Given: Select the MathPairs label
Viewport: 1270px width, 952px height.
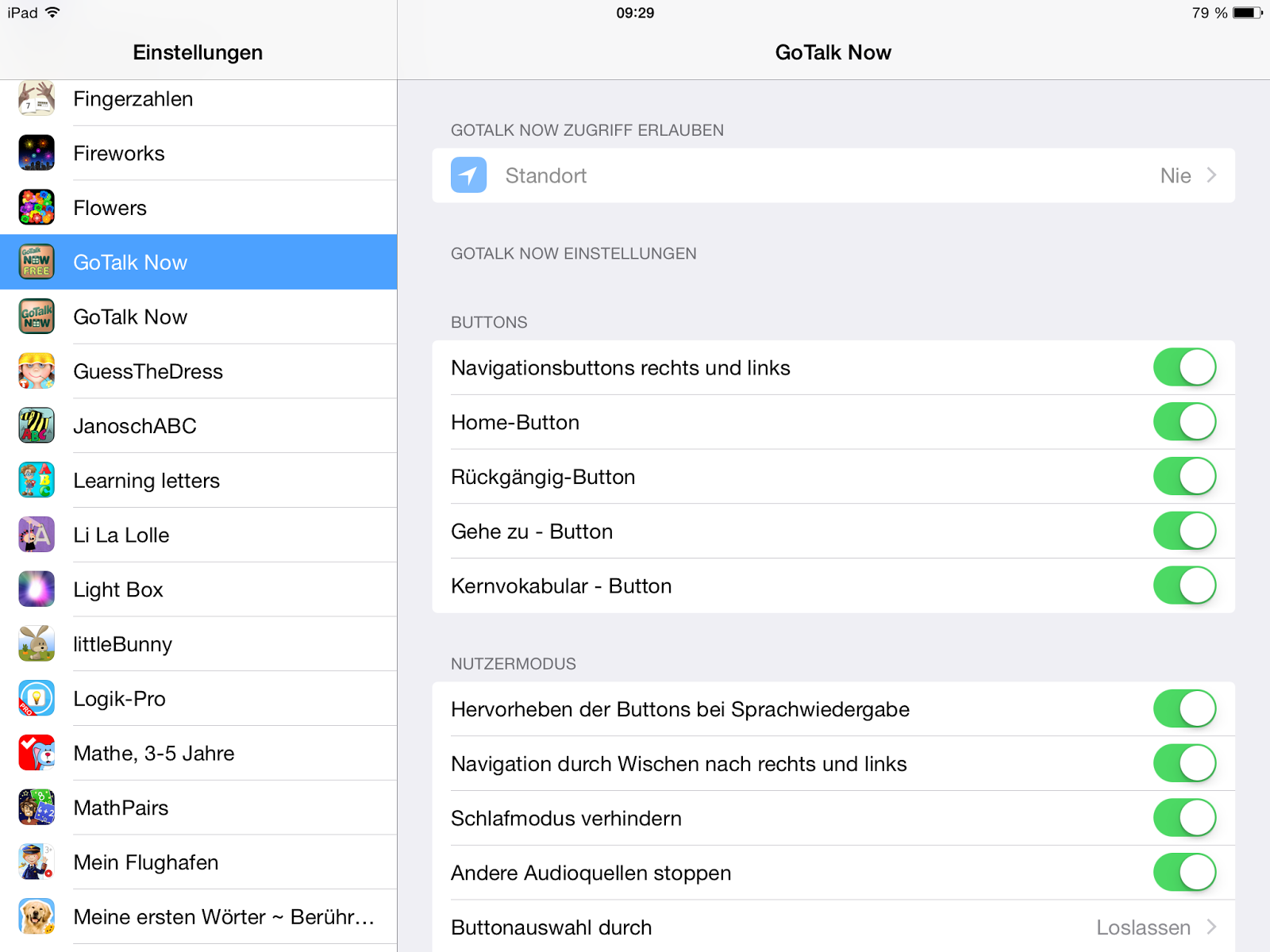Looking at the screenshot, I should pyautogui.click(x=121, y=808).
